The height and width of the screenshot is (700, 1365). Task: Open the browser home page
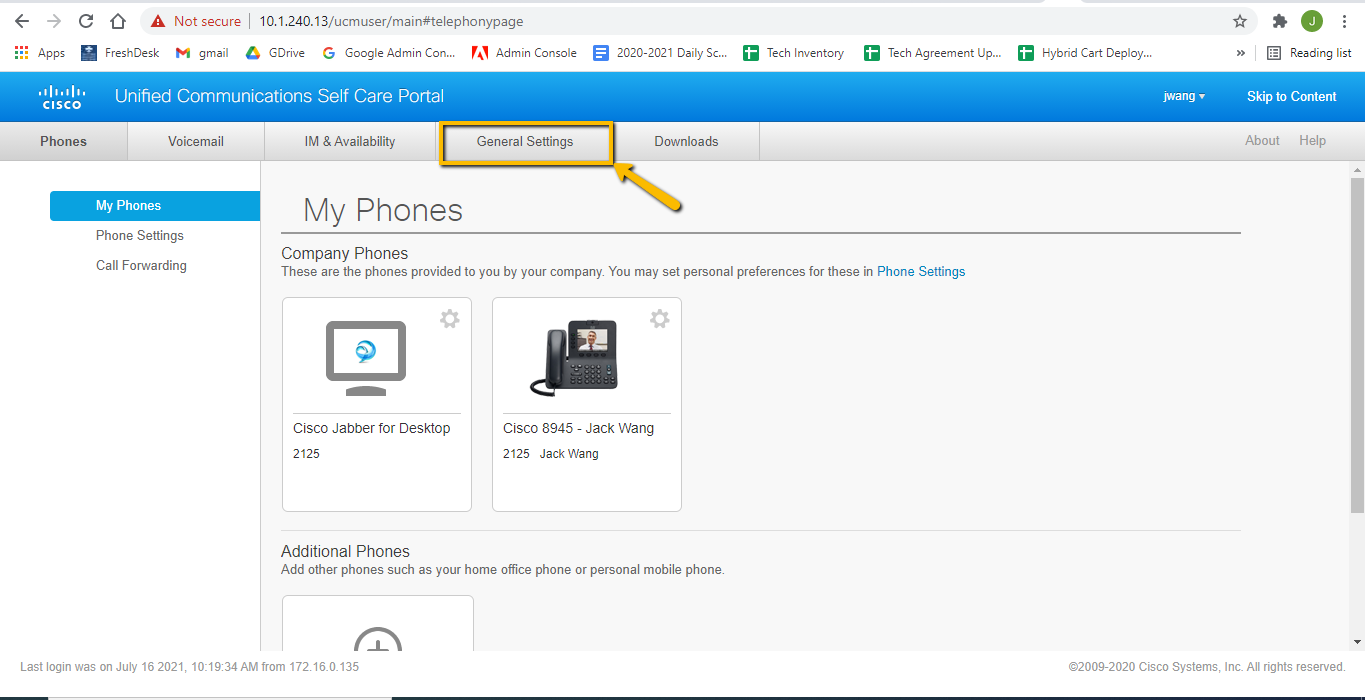118,21
